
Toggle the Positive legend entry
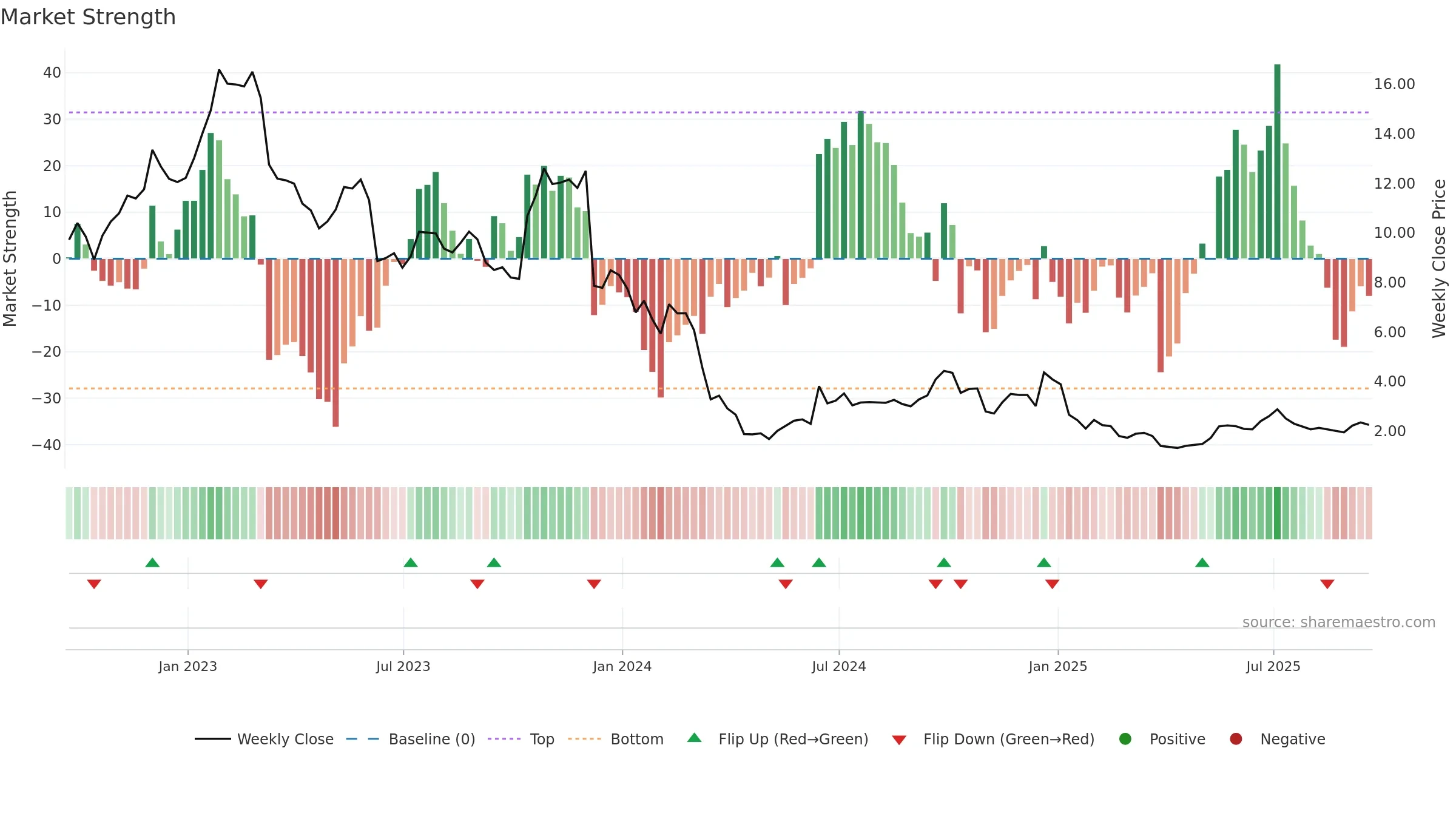point(1162,739)
